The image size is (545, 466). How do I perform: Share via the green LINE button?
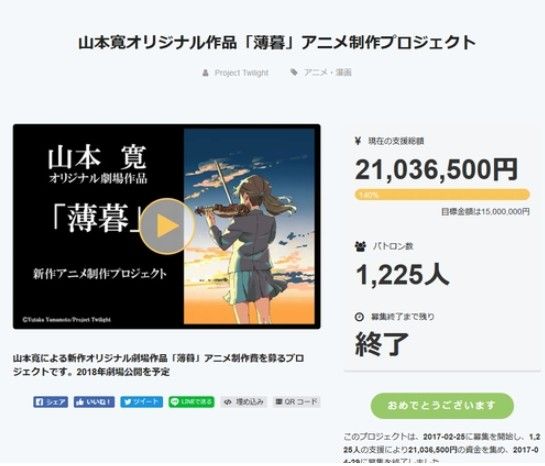(192, 402)
